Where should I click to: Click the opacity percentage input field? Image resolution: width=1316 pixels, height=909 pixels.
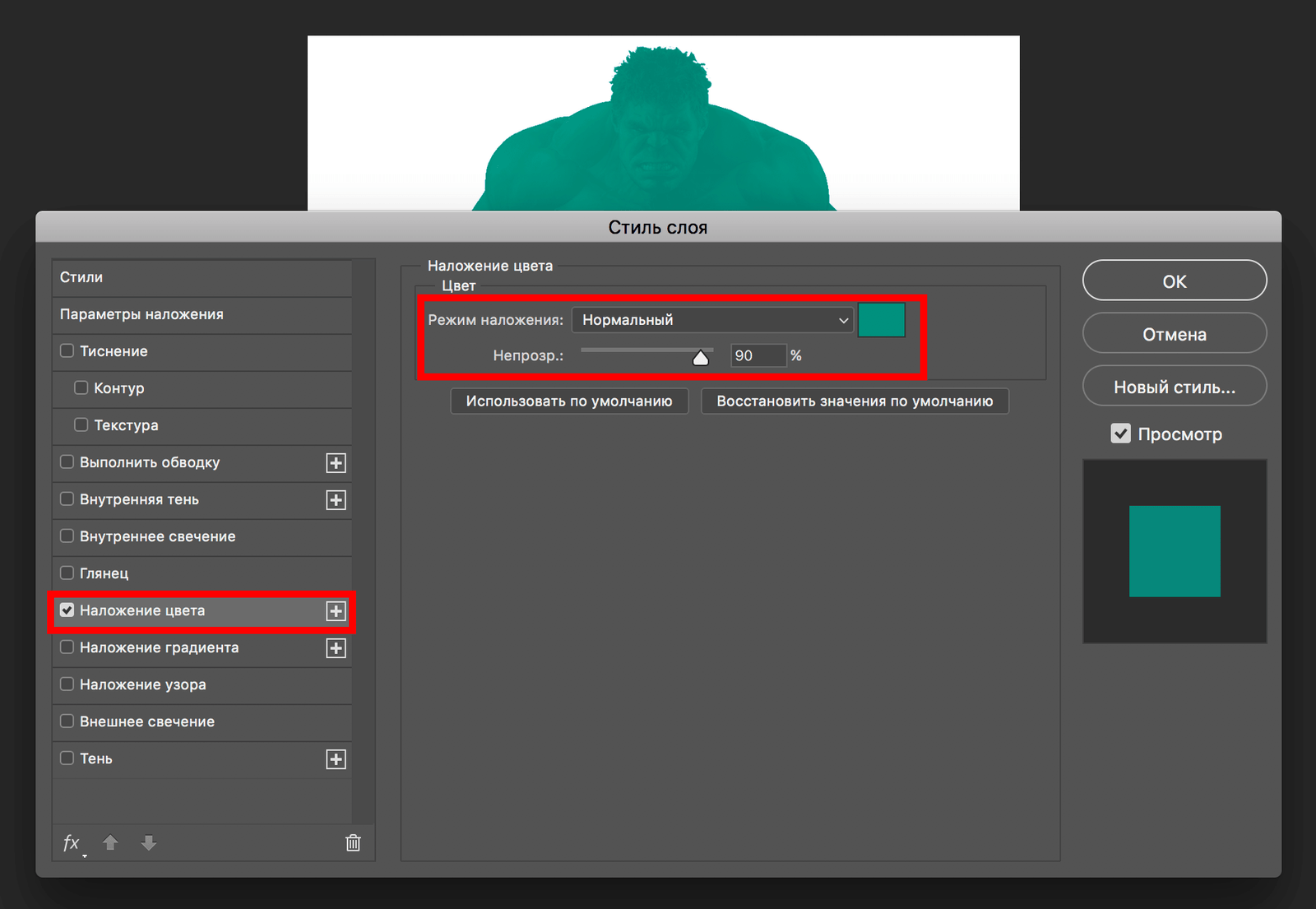(x=758, y=355)
